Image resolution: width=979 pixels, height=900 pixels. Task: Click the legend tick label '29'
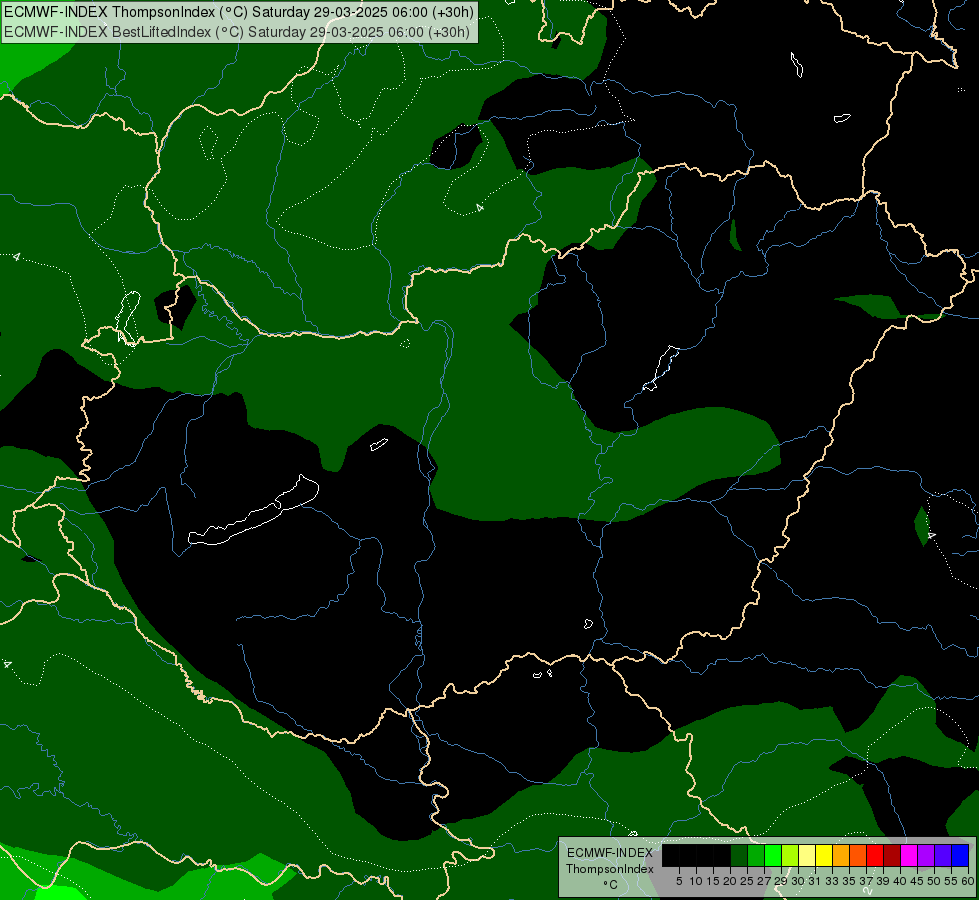pyautogui.click(x=781, y=881)
